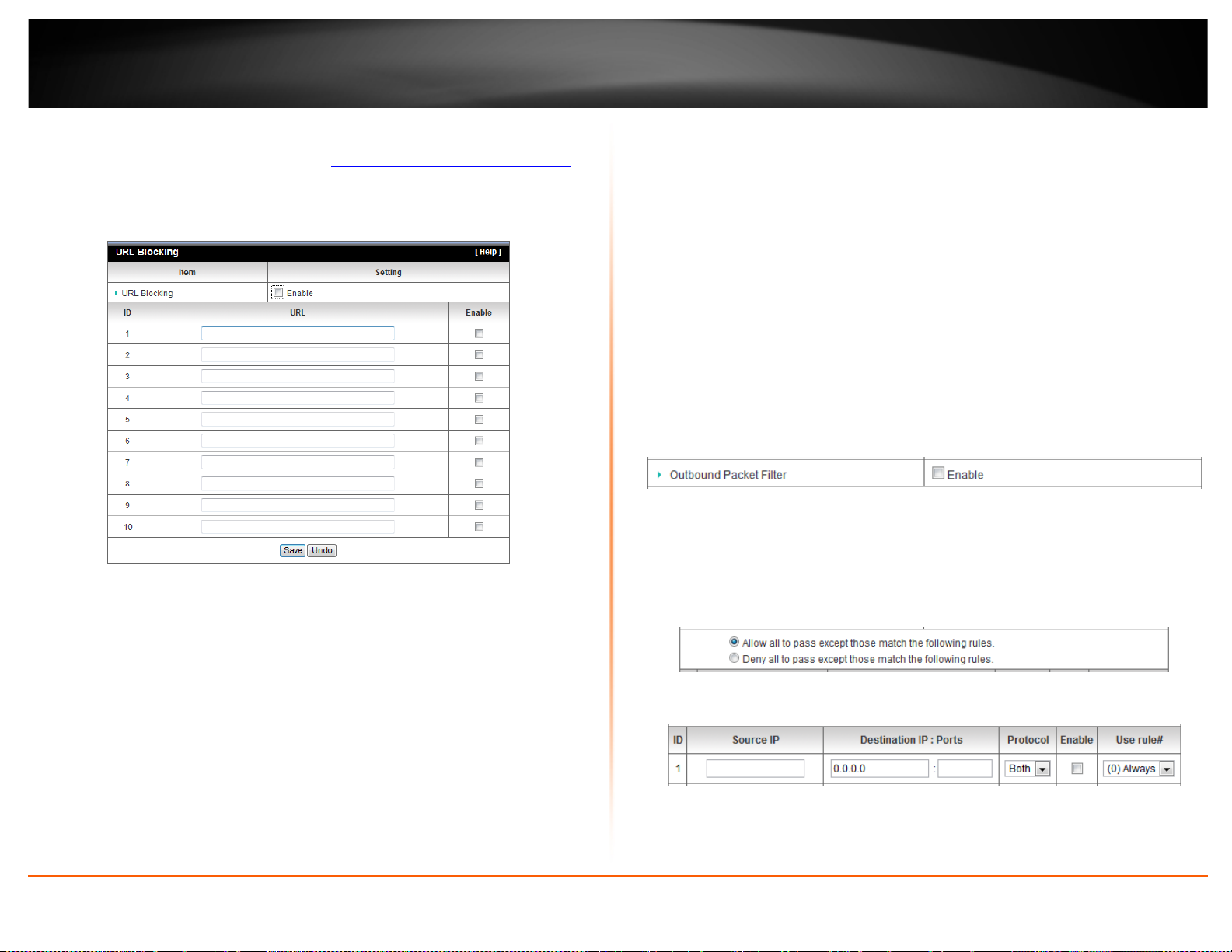Click the URL field for ID 8
This screenshot has height=952, width=1232.
pyautogui.click(x=298, y=483)
